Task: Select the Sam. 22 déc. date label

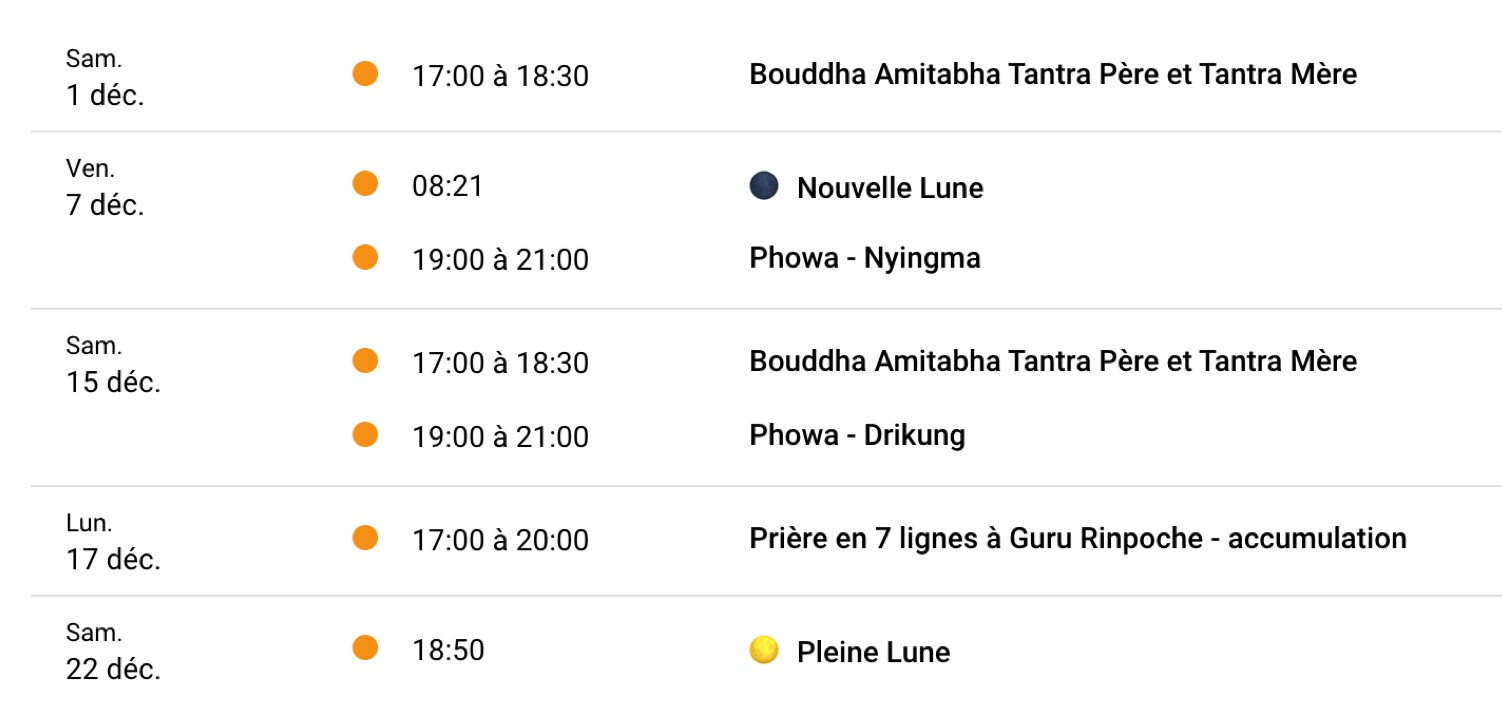Action: (x=112, y=652)
